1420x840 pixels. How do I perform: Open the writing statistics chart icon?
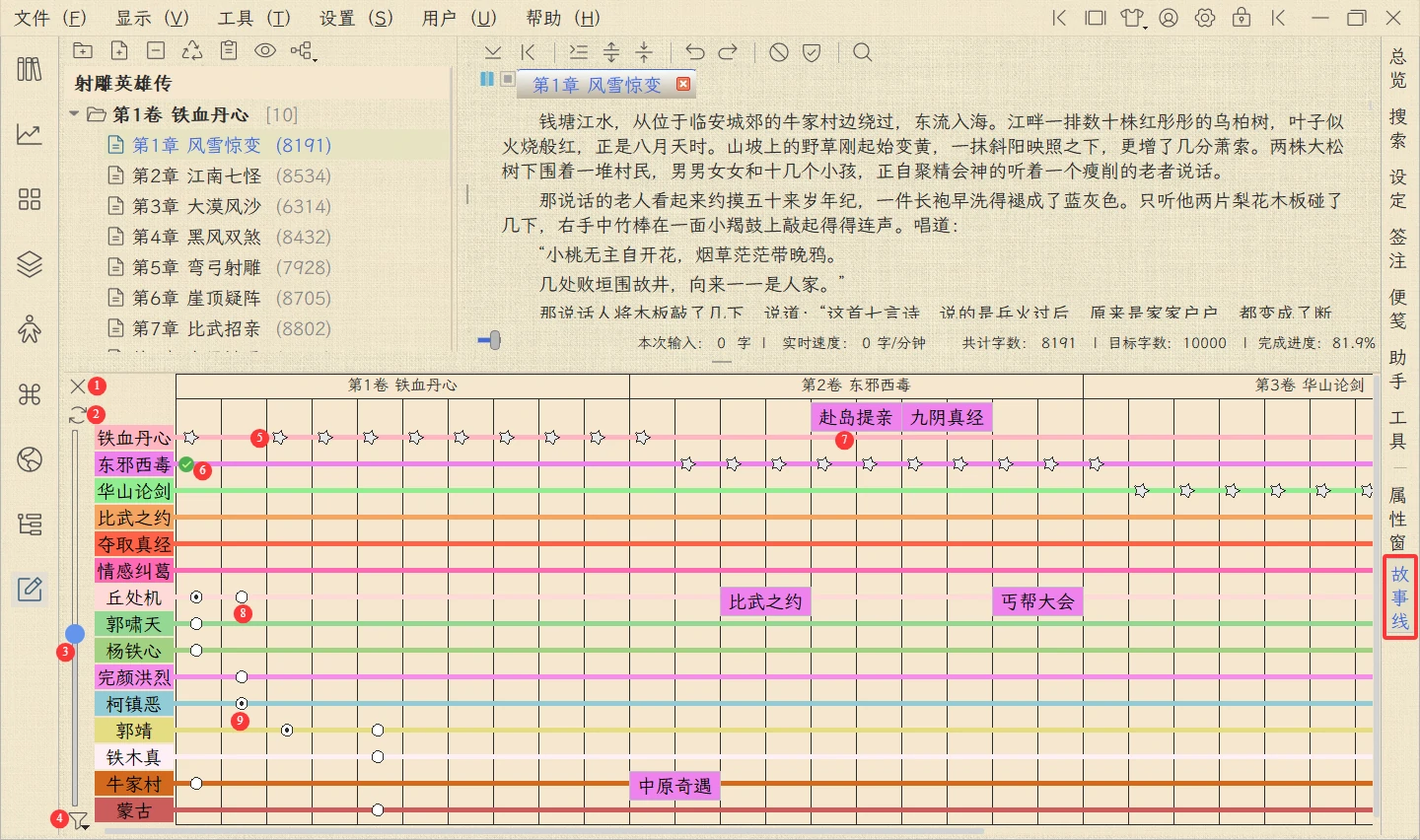click(30, 134)
